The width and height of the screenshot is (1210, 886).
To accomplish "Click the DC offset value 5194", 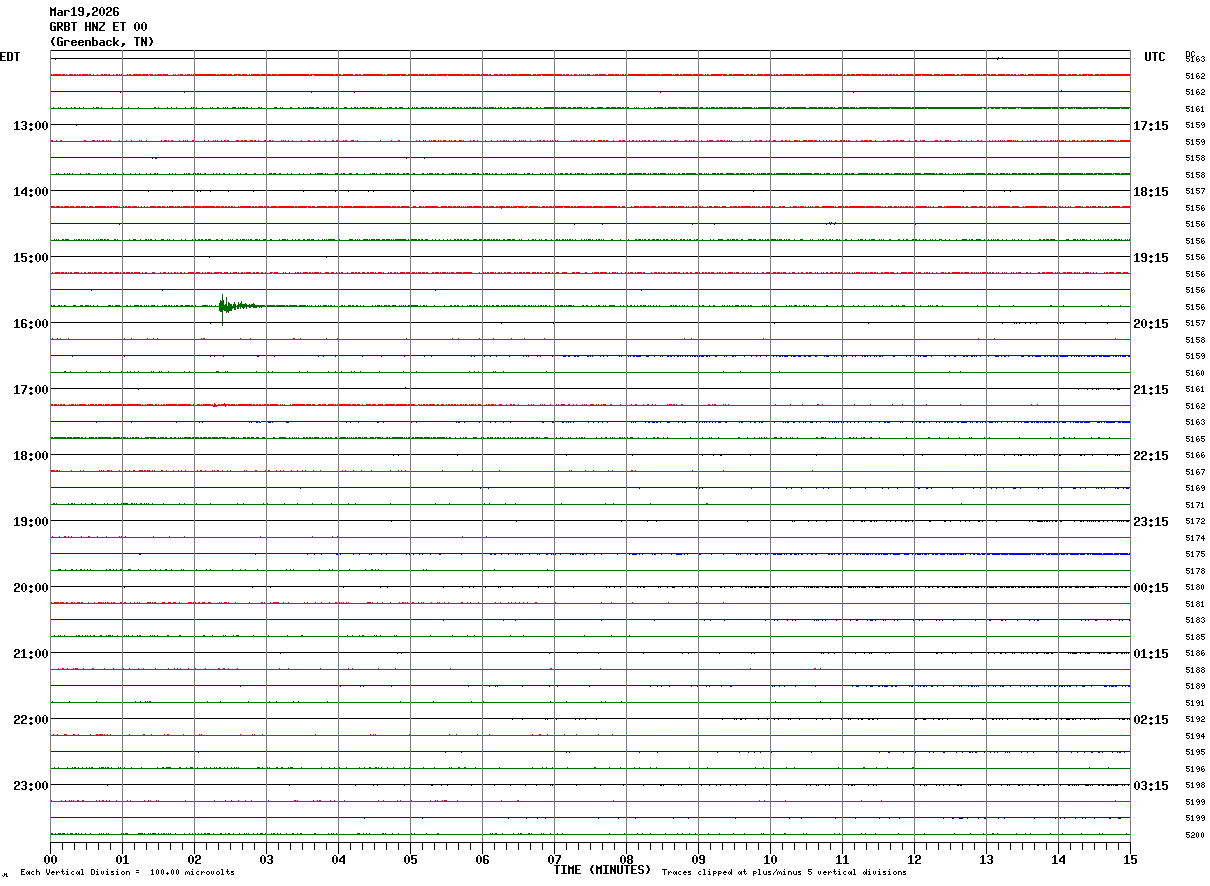I will pos(1195,736).
